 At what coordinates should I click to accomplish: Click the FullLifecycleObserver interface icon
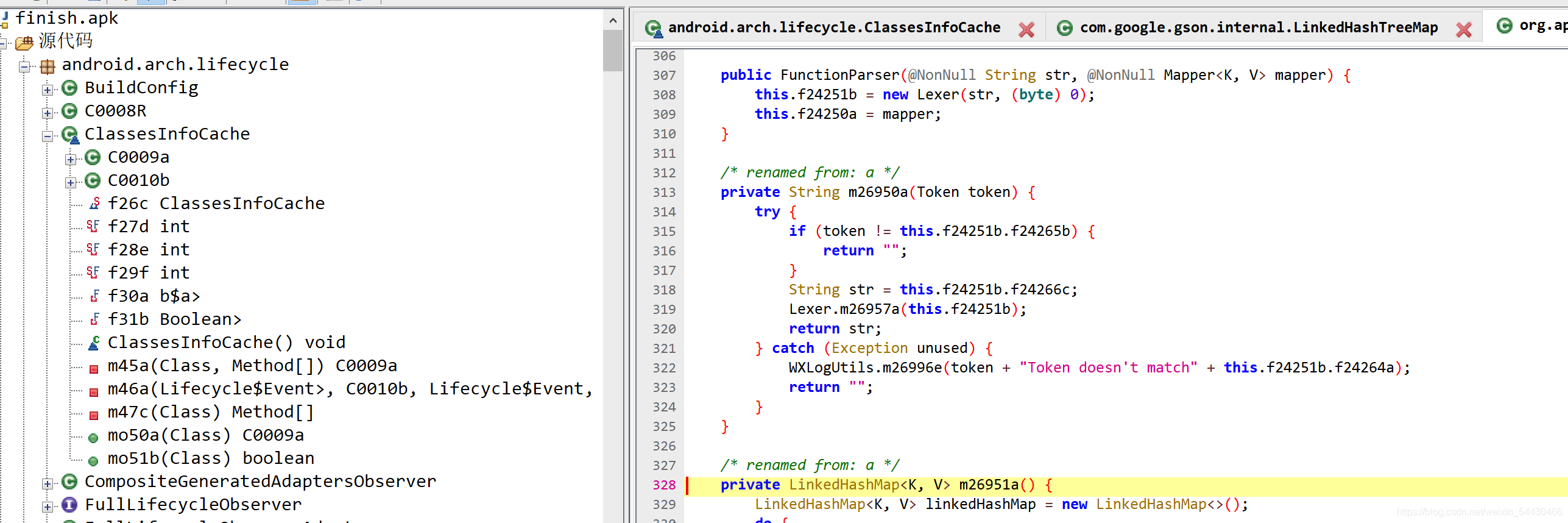pyautogui.click(x=69, y=505)
